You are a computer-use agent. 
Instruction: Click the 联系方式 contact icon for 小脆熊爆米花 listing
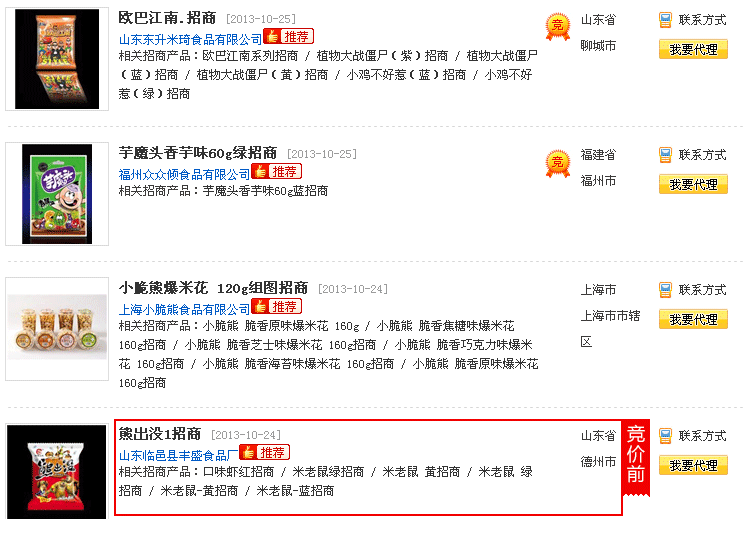665,290
